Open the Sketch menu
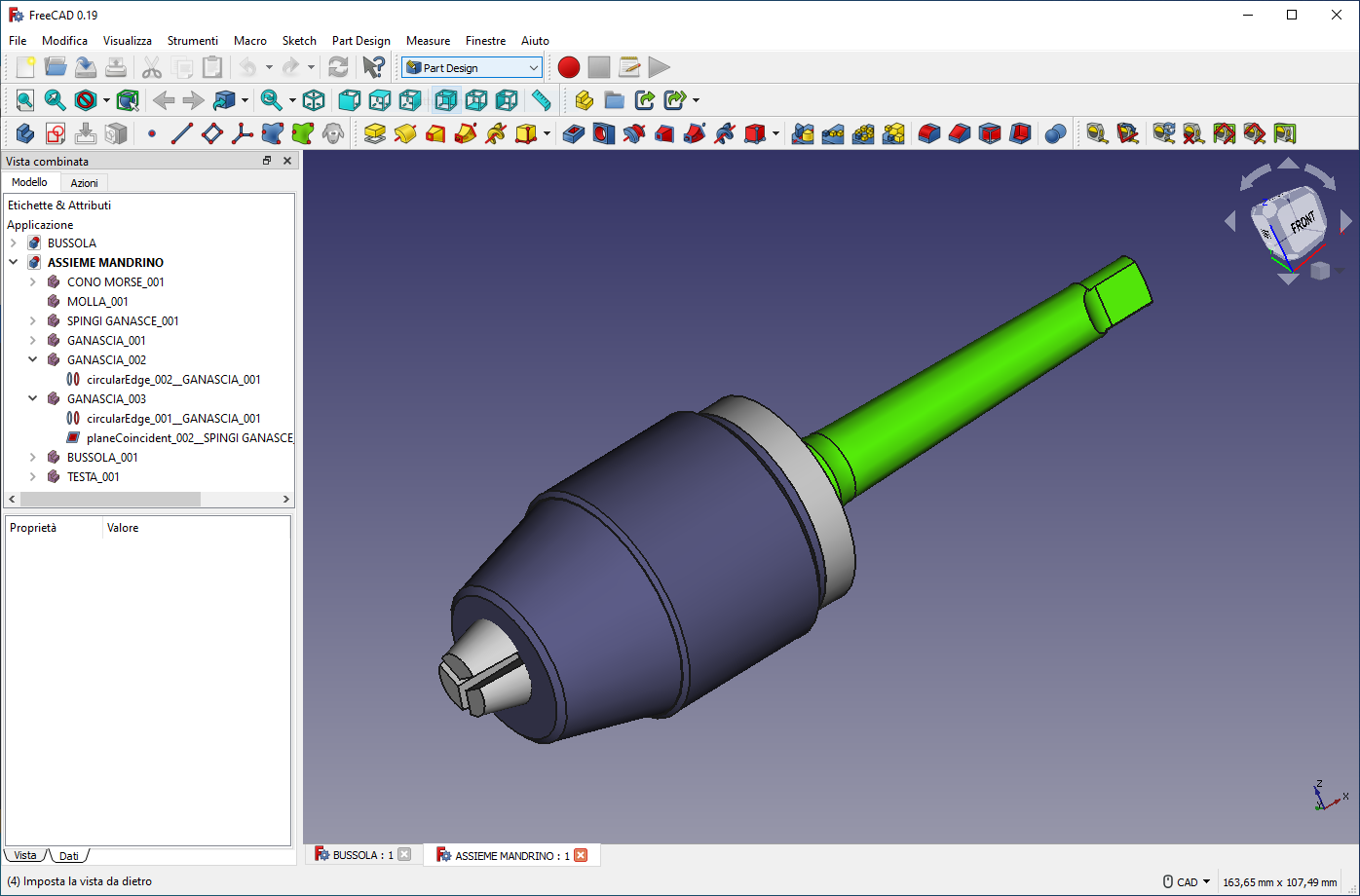This screenshot has height=896, width=1360. point(299,41)
